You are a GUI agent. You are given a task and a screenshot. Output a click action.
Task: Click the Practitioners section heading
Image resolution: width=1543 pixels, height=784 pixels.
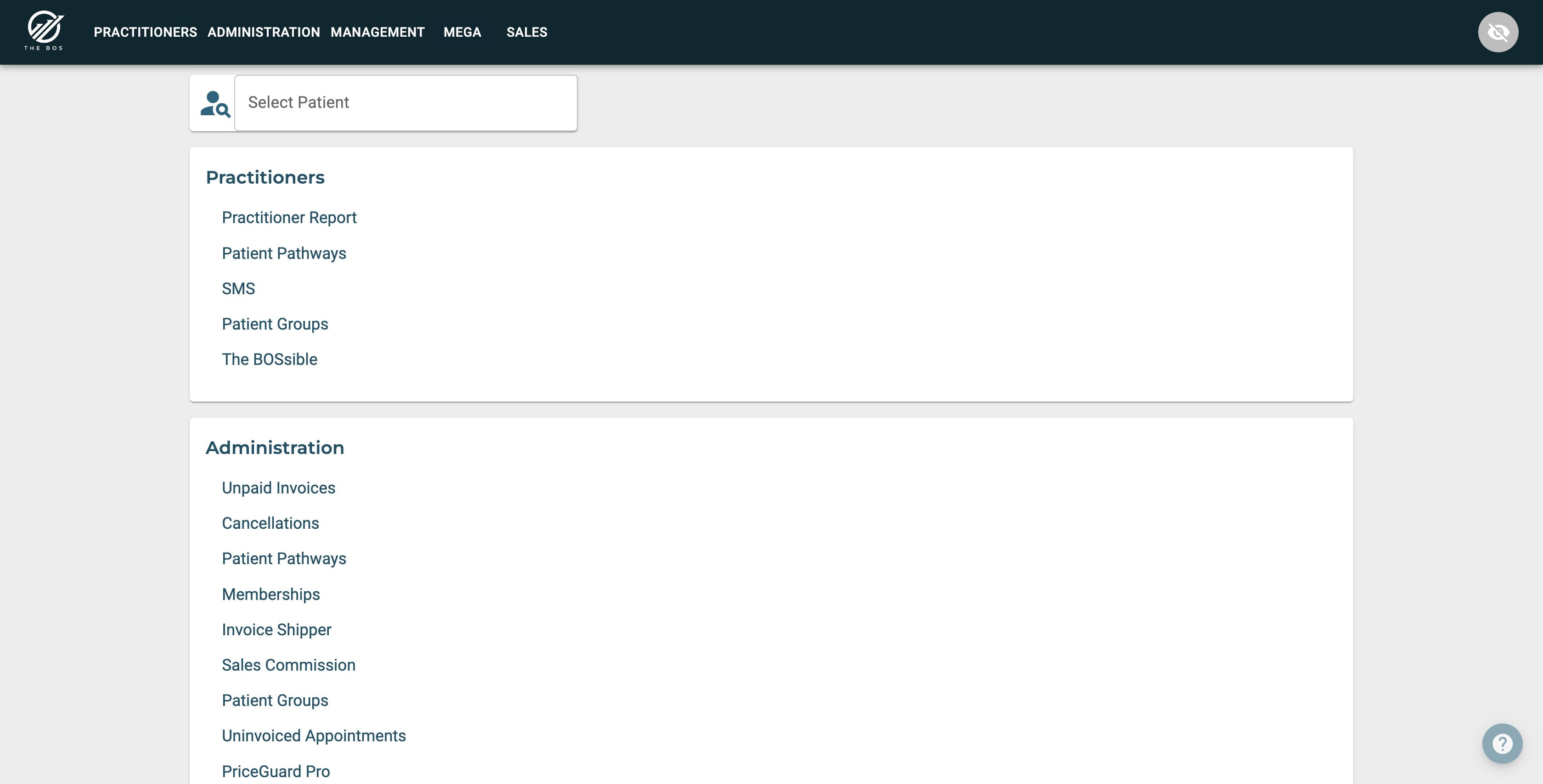(265, 177)
